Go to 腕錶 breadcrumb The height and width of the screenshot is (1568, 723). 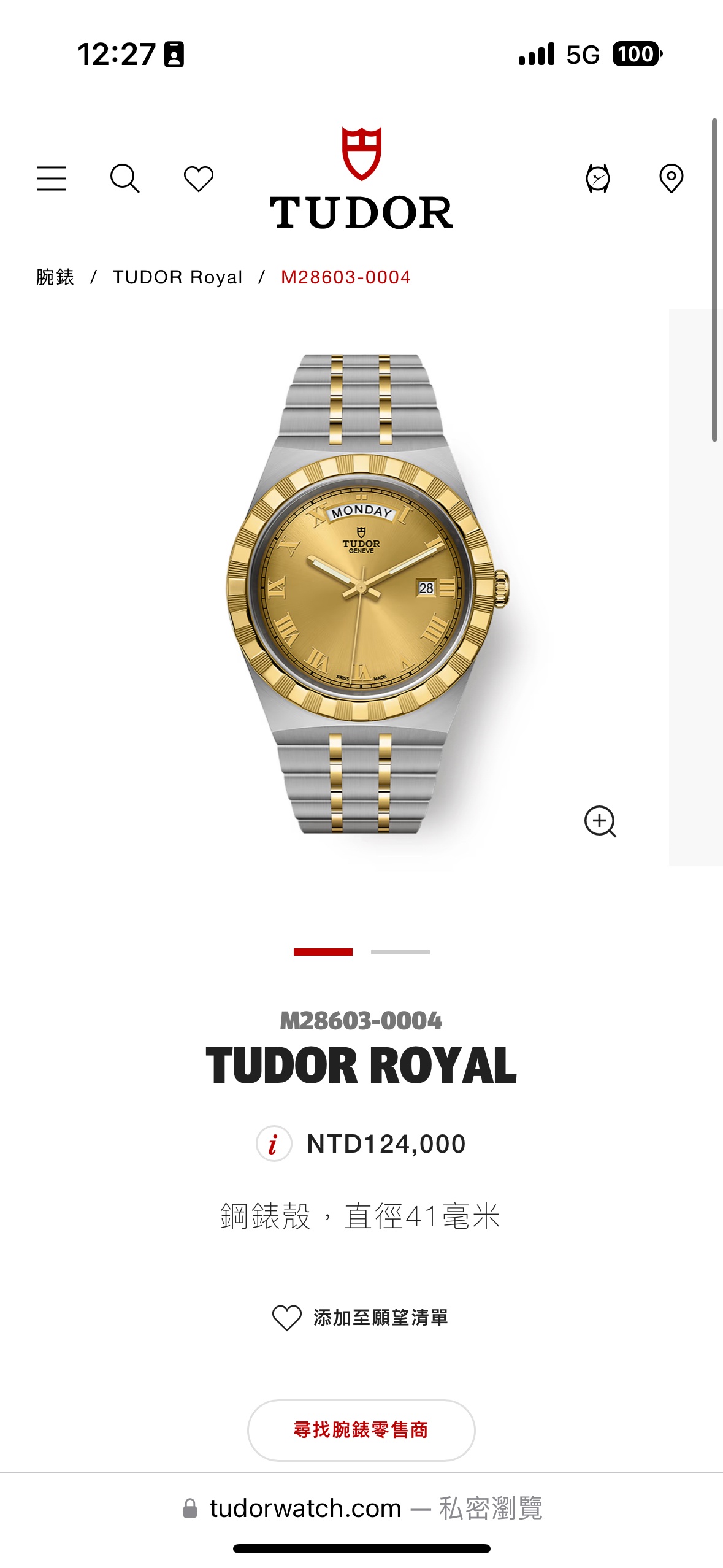coord(55,277)
